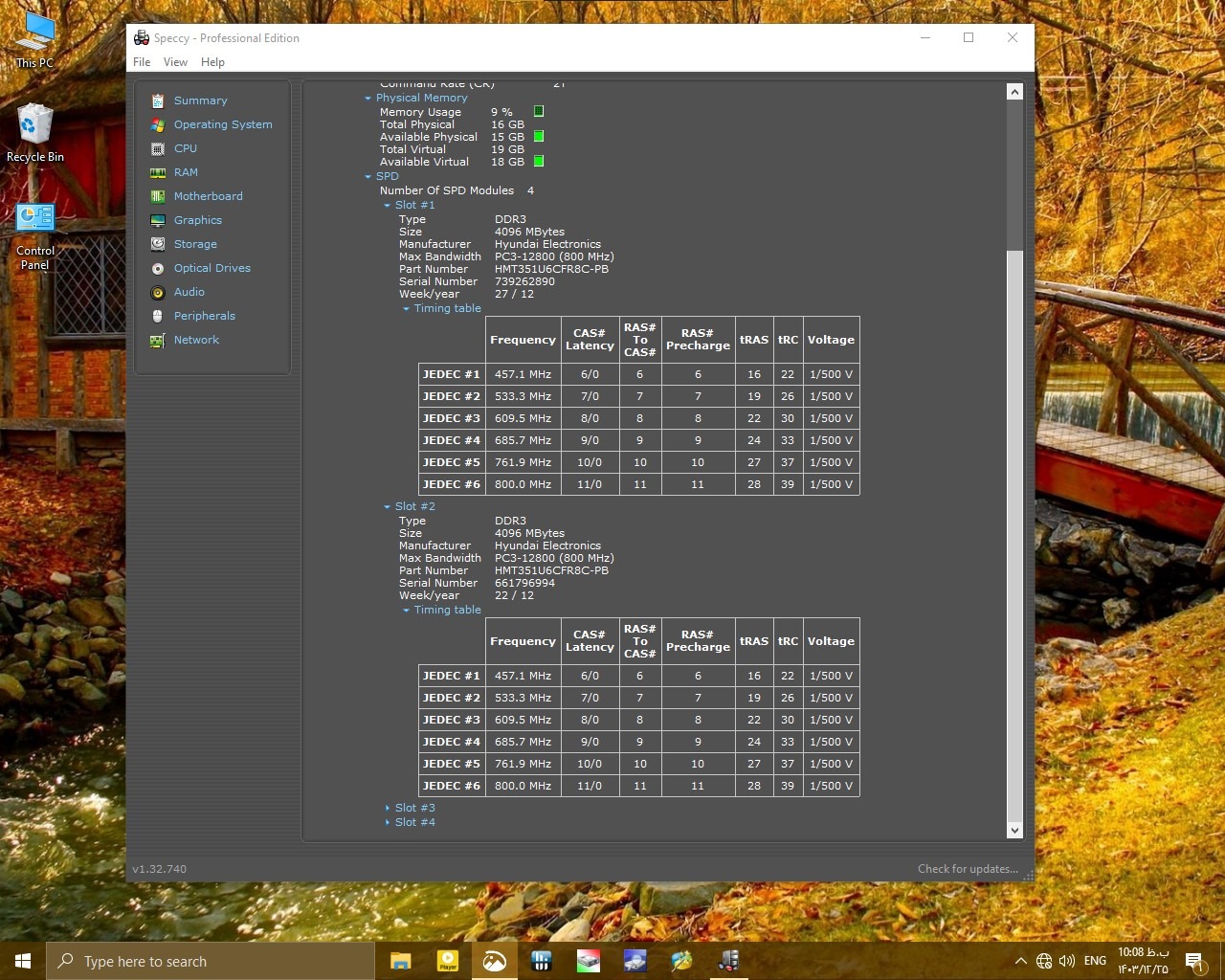This screenshot has height=980, width=1225.
Task: Click the Network icon in sidebar
Action: (x=158, y=340)
